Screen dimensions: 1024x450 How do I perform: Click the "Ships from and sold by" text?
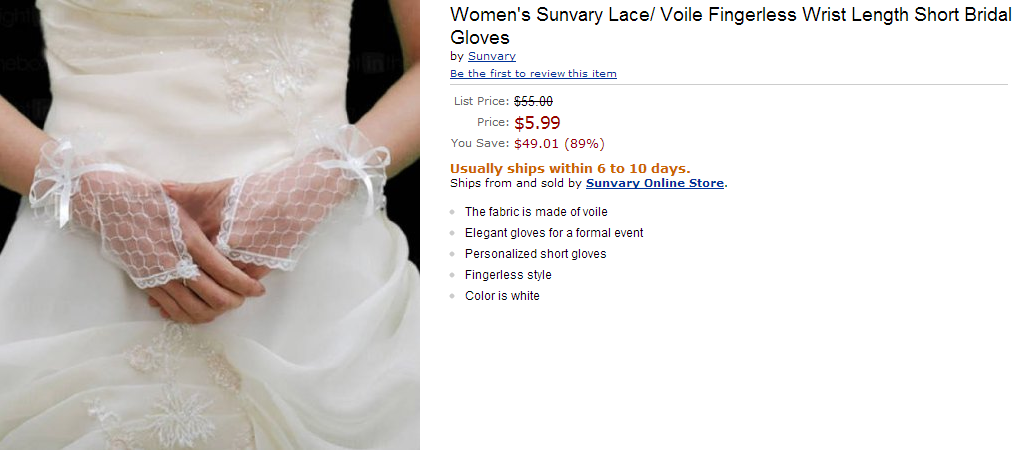[516, 183]
